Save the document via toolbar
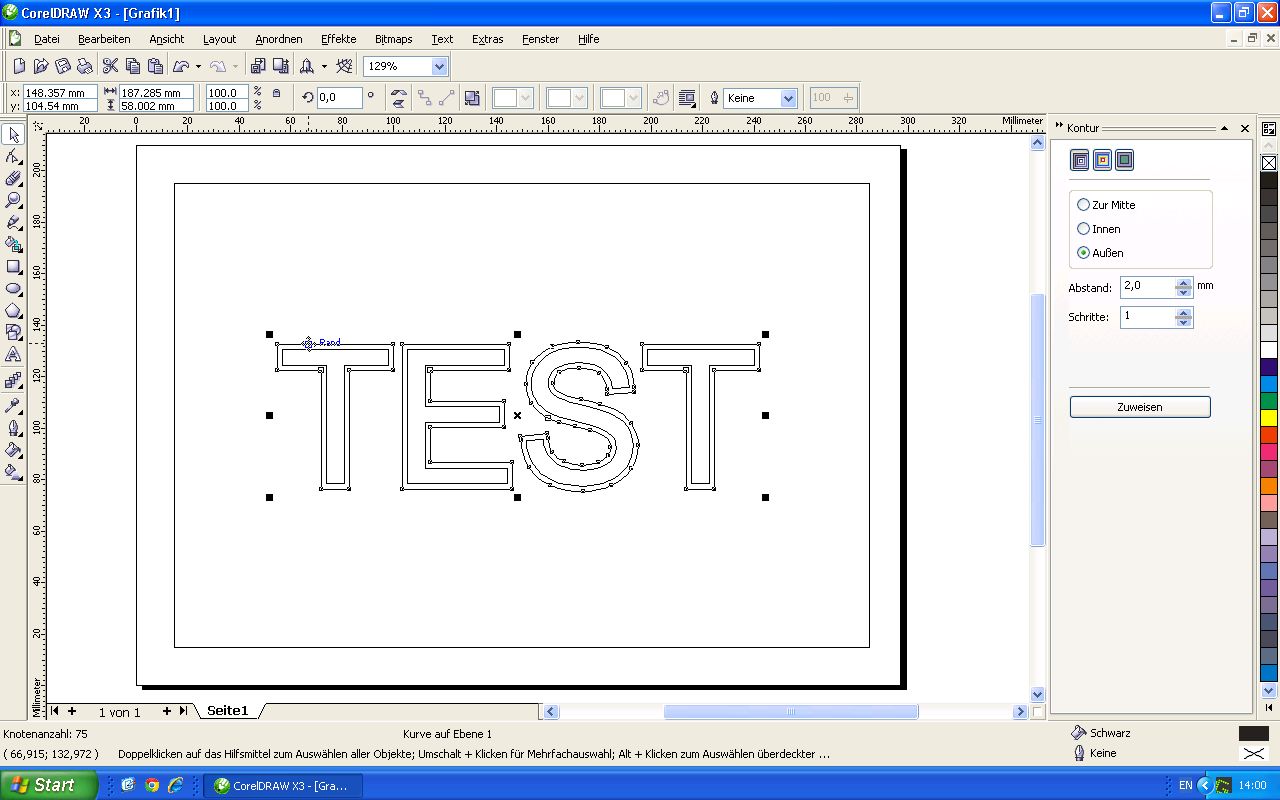1280x800 pixels. 63,66
